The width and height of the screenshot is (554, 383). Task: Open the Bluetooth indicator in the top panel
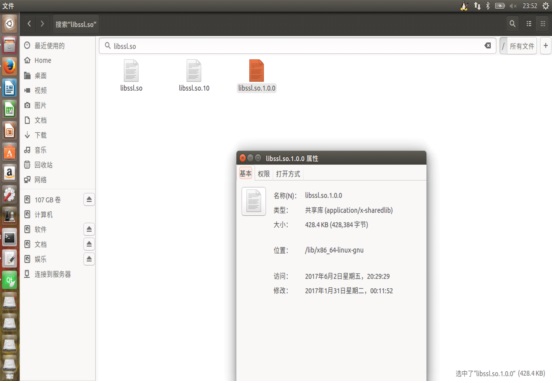(488, 6)
